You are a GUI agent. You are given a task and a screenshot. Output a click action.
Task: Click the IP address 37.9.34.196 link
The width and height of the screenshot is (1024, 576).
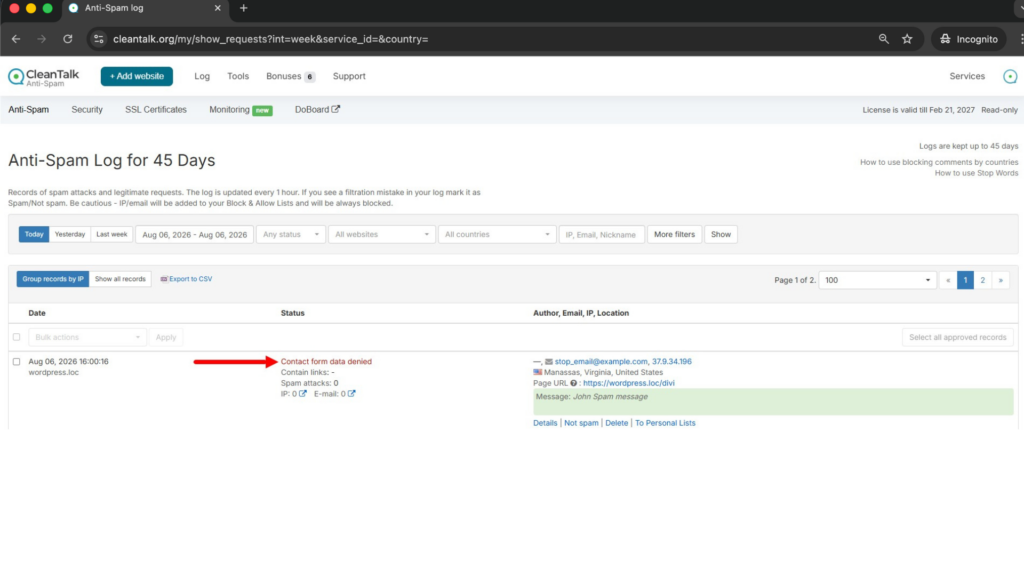tap(671, 362)
